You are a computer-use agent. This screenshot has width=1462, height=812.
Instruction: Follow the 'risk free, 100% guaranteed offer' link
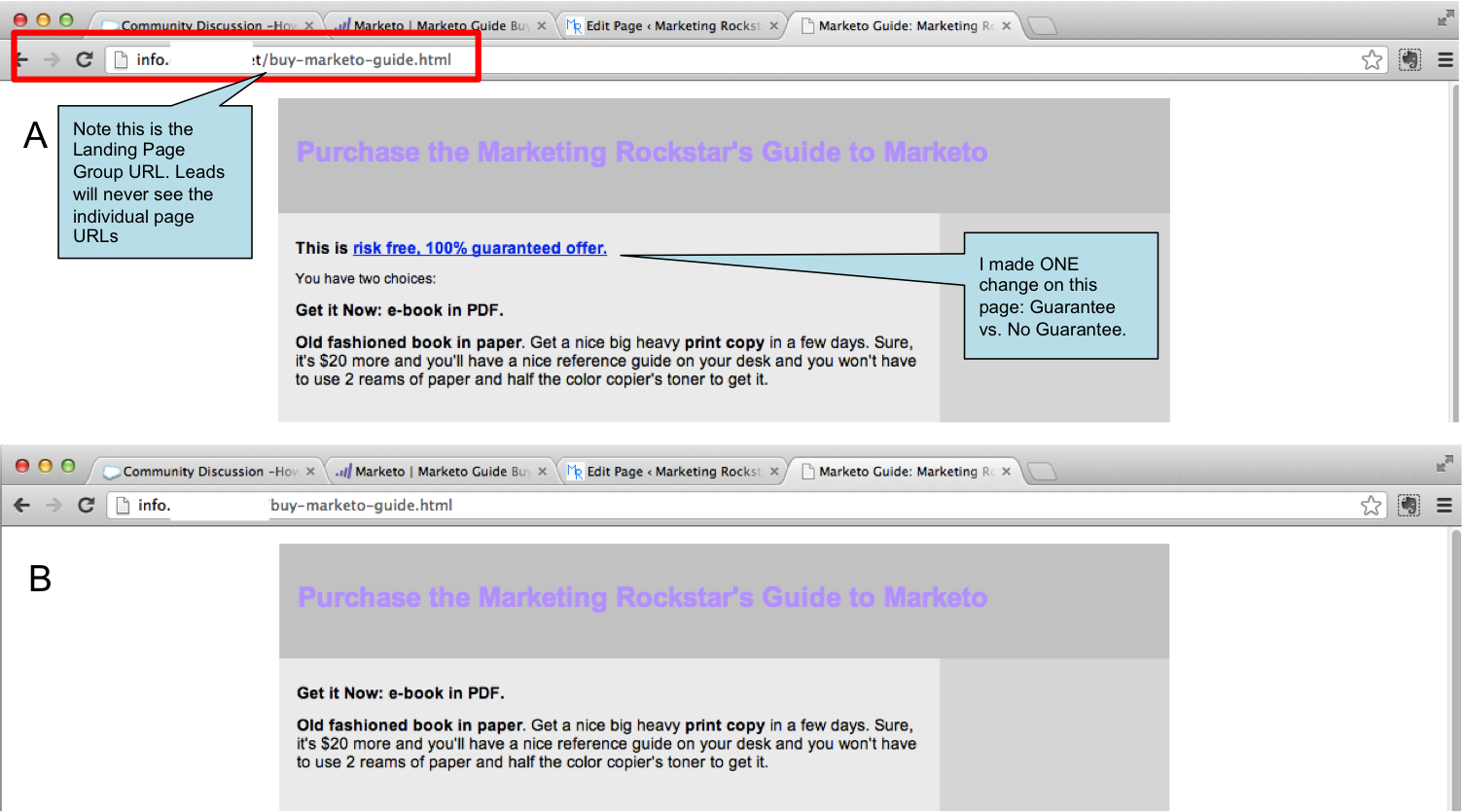pyautogui.click(x=480, y=248)
